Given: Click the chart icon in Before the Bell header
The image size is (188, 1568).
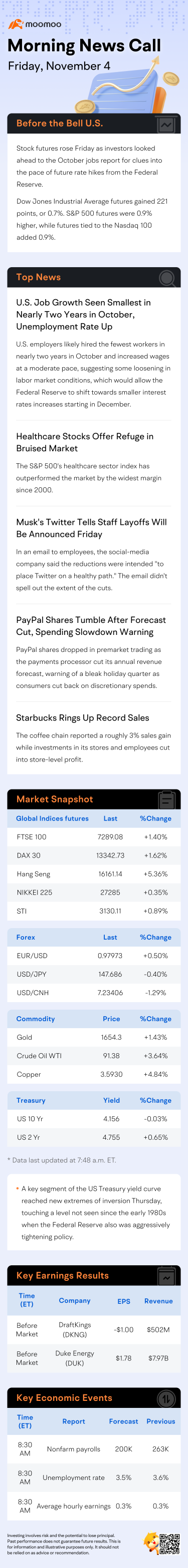Looking at the screenshot, I should click(165, 124).
